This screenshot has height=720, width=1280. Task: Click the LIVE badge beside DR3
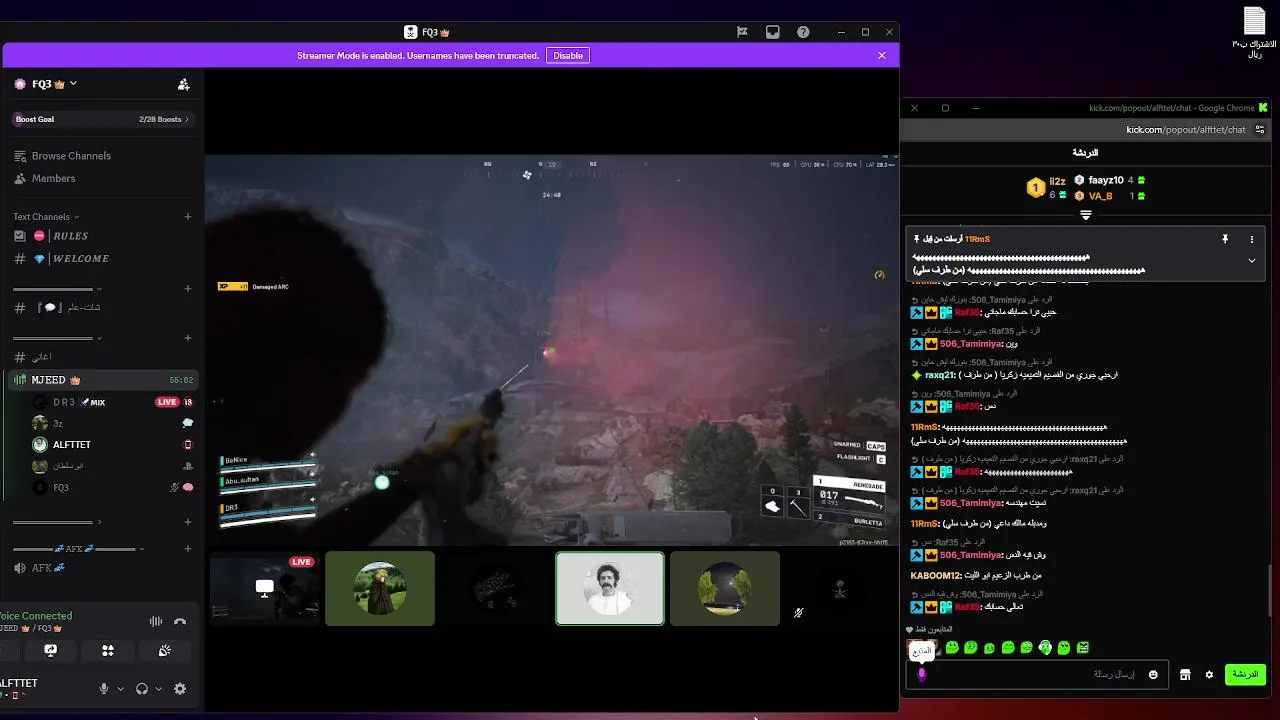click(x=167, y=402)
